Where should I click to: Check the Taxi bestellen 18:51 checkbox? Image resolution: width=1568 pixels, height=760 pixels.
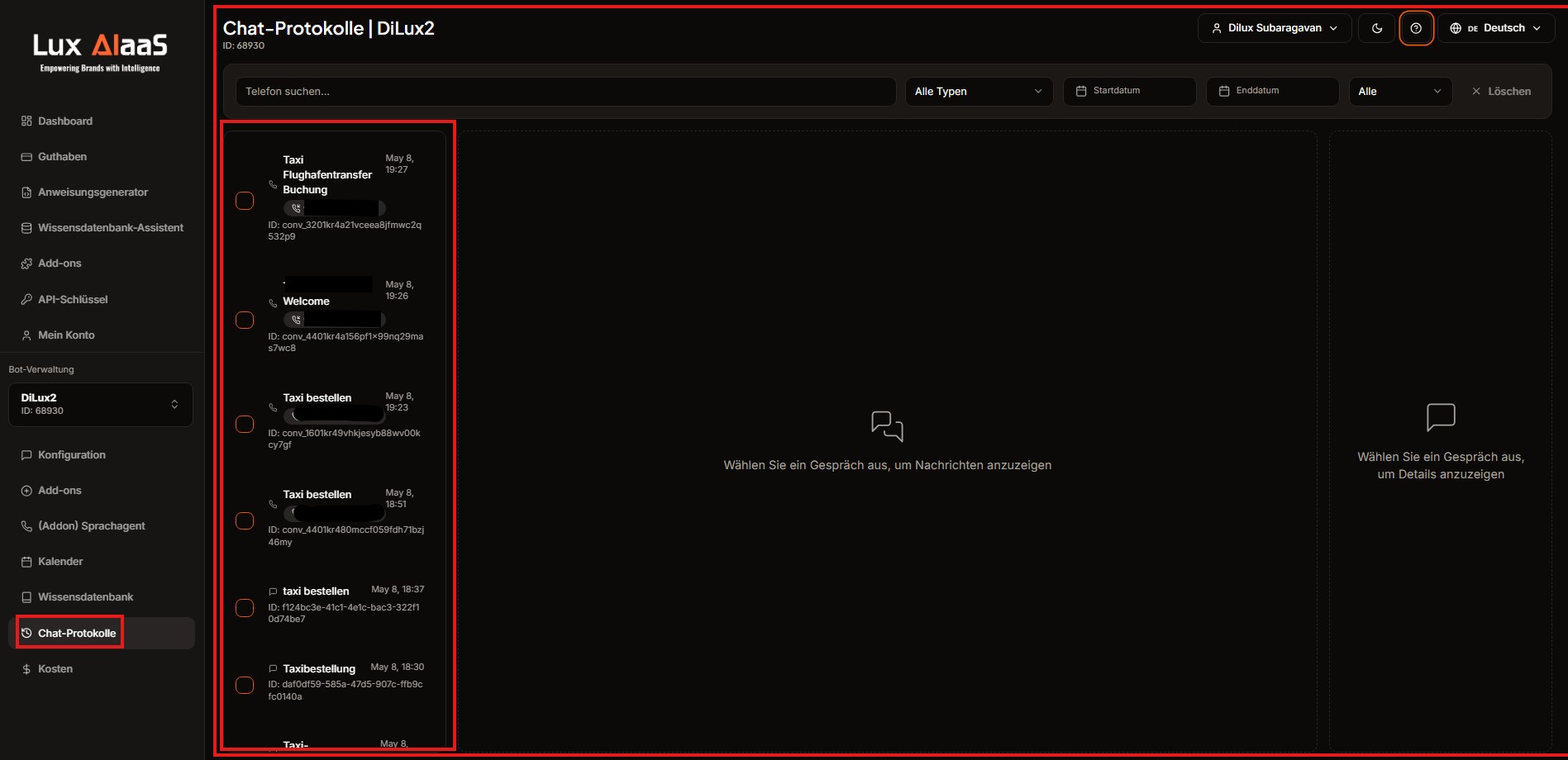click(245, 520)
